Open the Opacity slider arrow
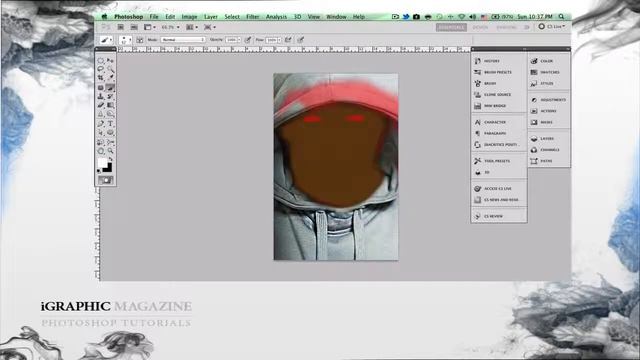The image size is (640, 360). point(239,40)
